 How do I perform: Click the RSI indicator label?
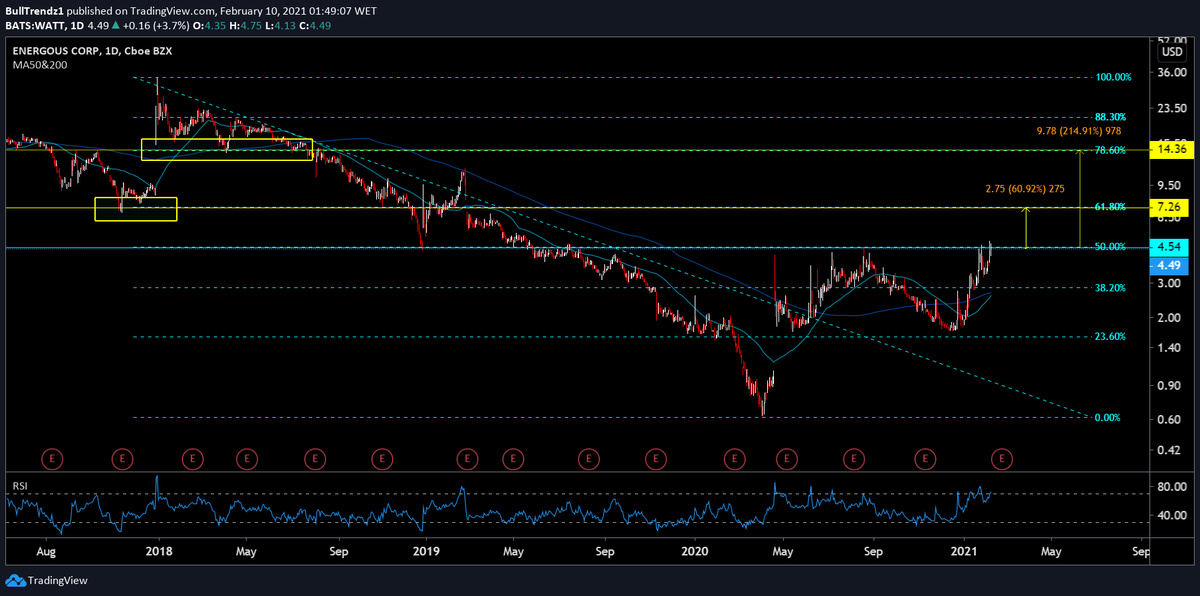pyautogui.click(x=20, y=486)
